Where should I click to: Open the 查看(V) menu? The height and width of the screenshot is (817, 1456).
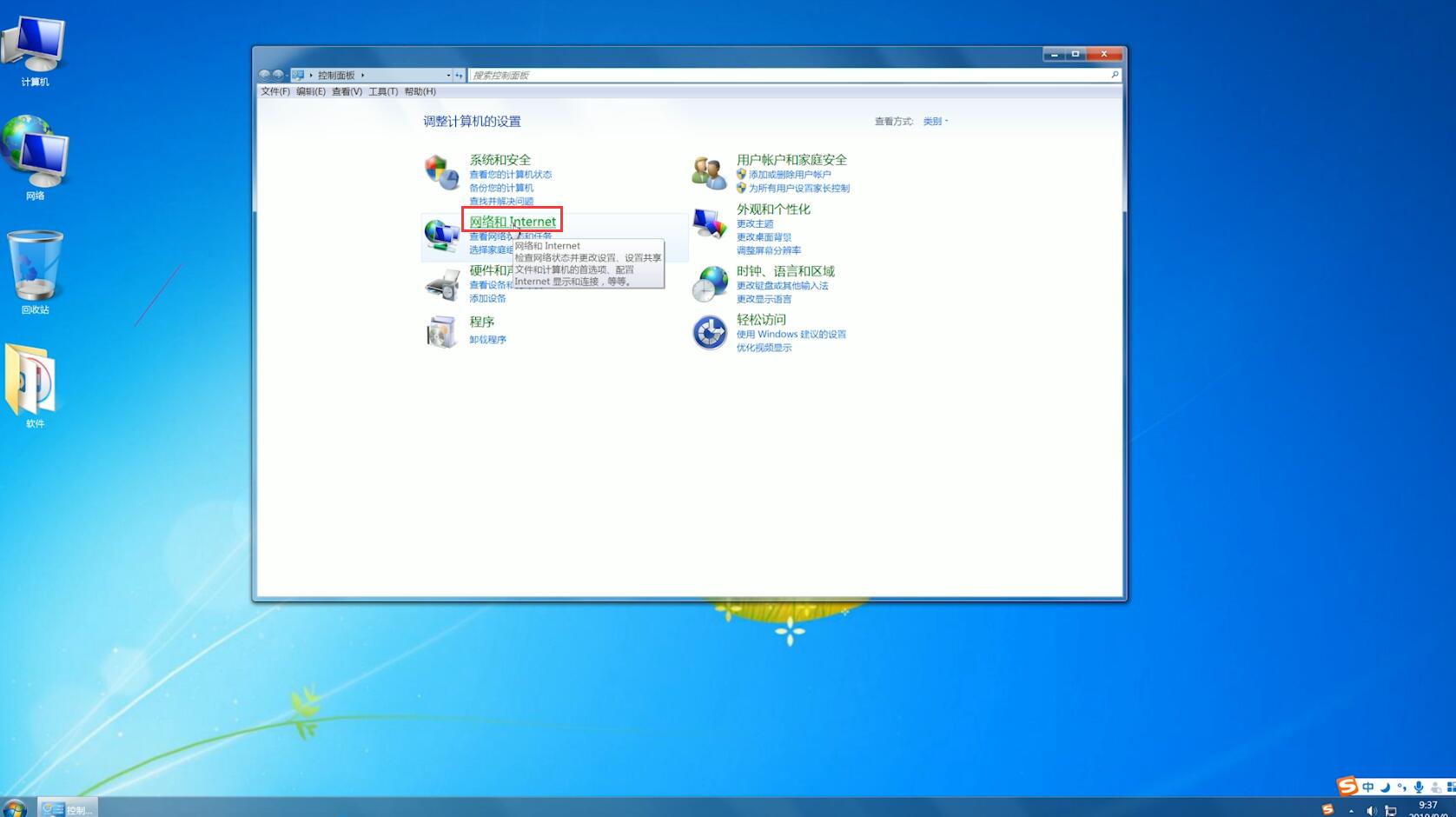pos(347,91)
